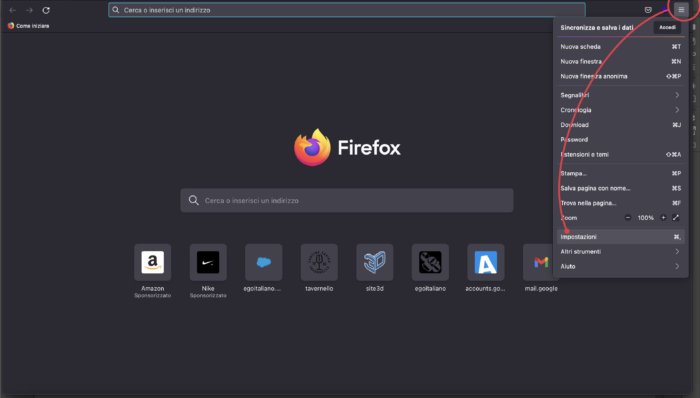This screenshot has height=398, width=700.
Task: Choose Stampa... from the menu
Action: (621, 173)
